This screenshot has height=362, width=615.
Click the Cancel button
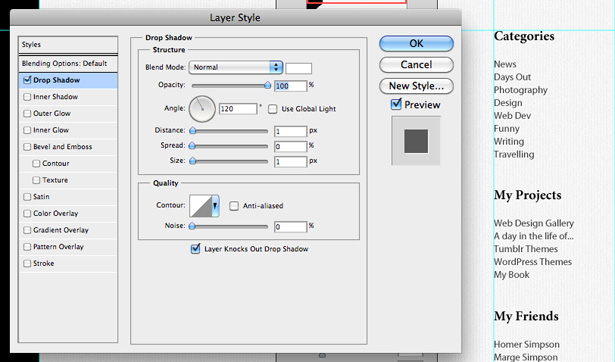point(416,65)
